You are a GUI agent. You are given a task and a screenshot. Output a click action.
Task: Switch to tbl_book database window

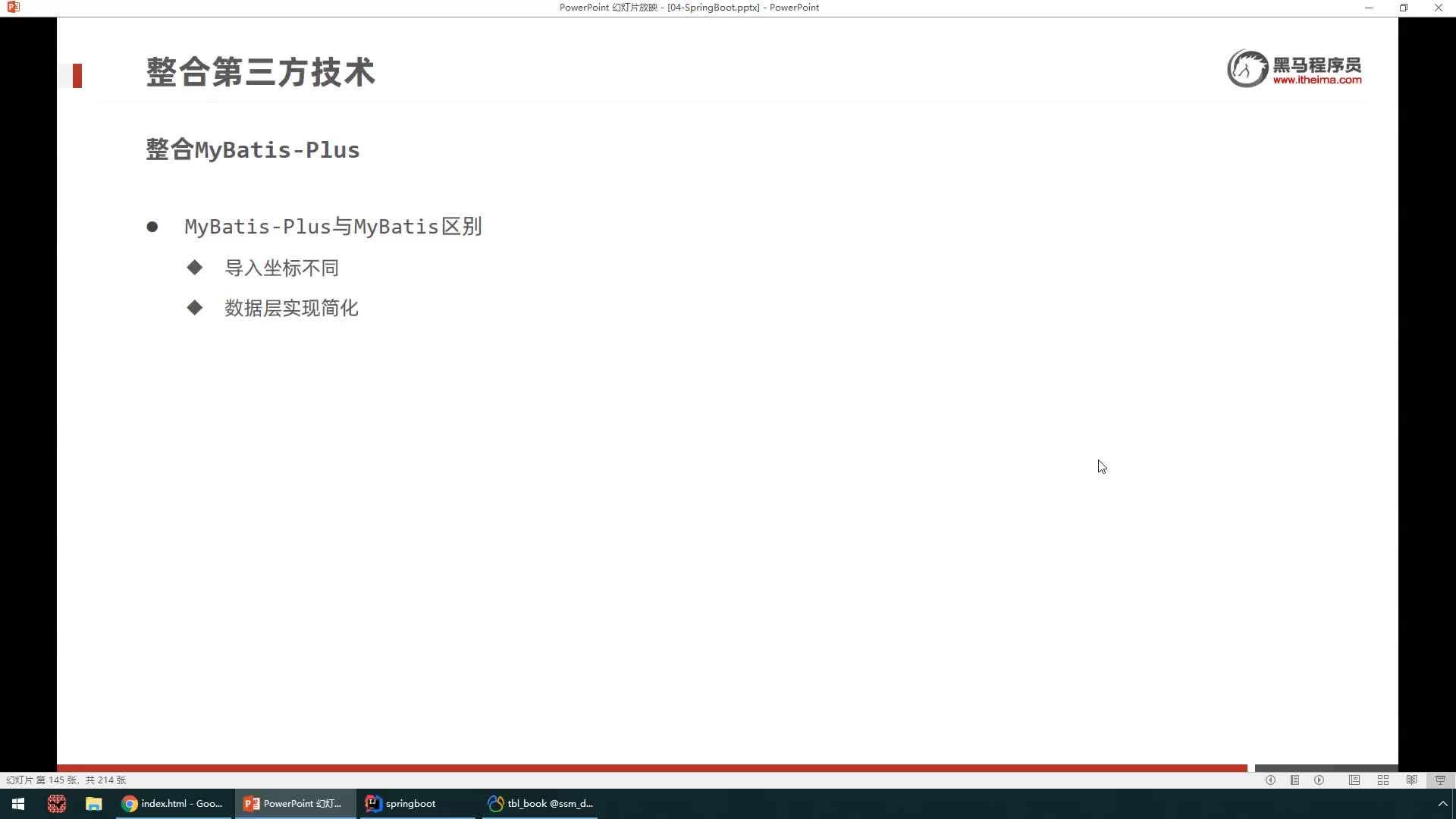(540, 804)
